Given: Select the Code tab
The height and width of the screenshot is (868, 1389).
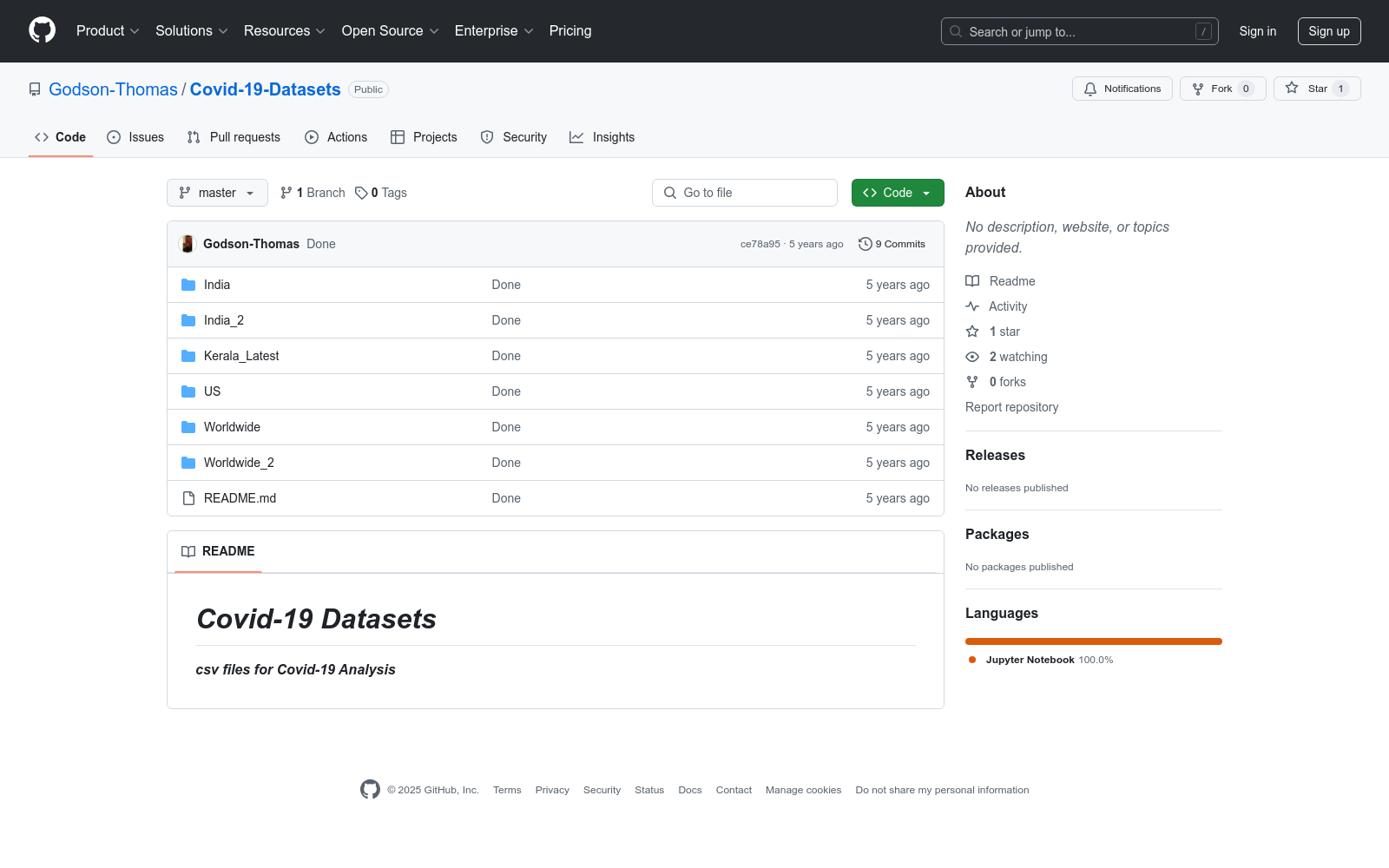Looking at the screenshot, I should point(60,137).
